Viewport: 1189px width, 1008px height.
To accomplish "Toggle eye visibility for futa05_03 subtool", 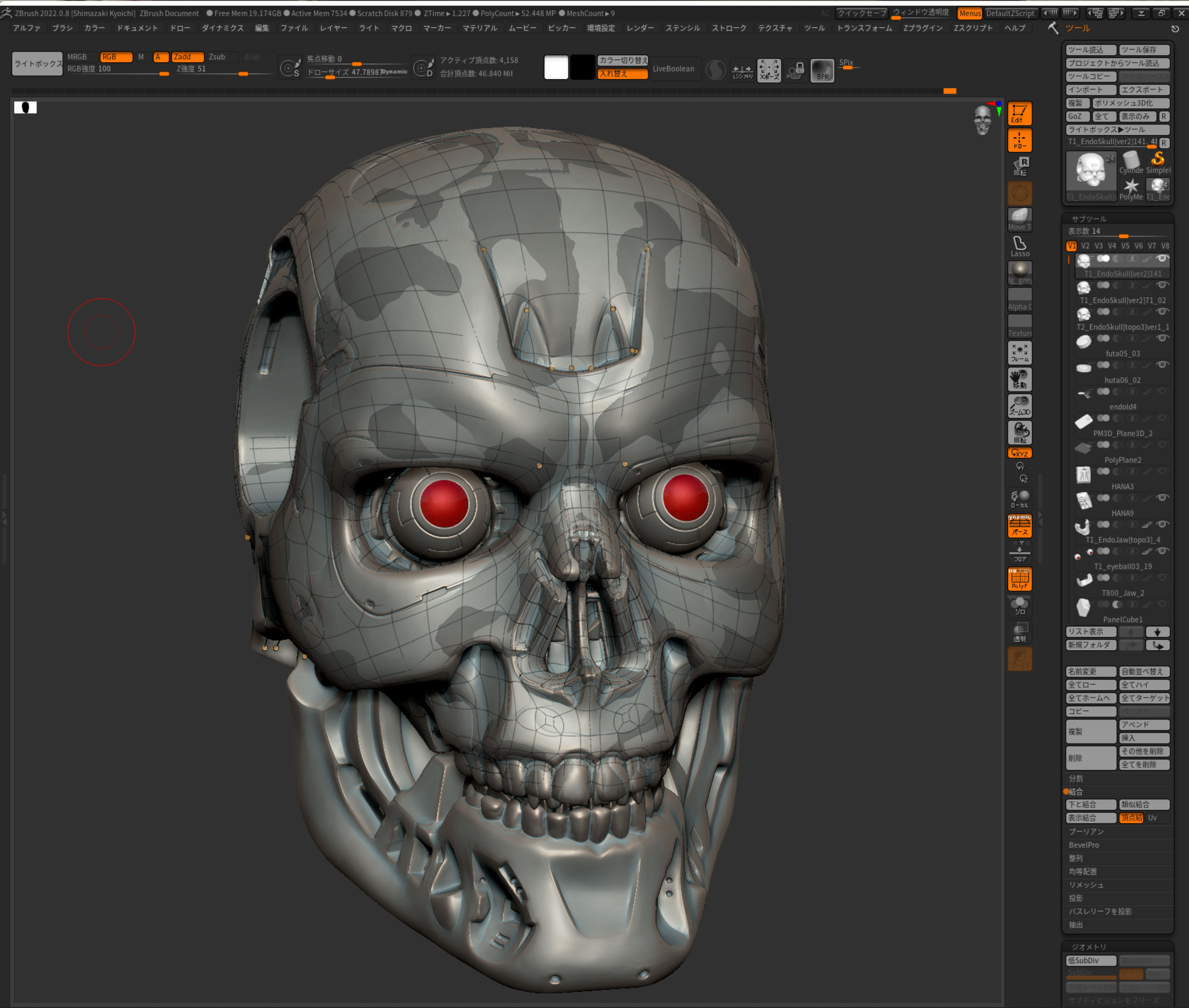I will tap(1161, 338).
